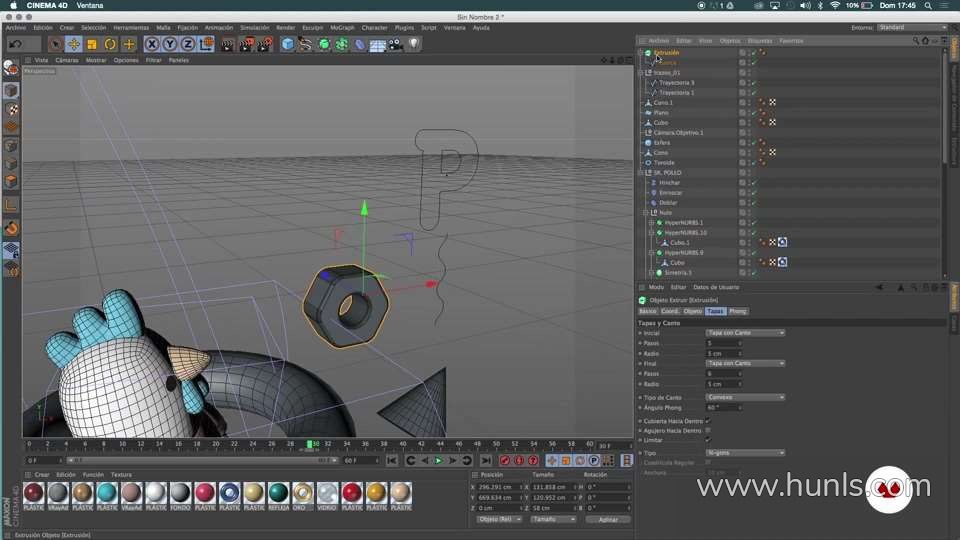The image size is (960, 540).
Task: Open the Tipo 'N-gons' dropdown
Action: (745, 453)
